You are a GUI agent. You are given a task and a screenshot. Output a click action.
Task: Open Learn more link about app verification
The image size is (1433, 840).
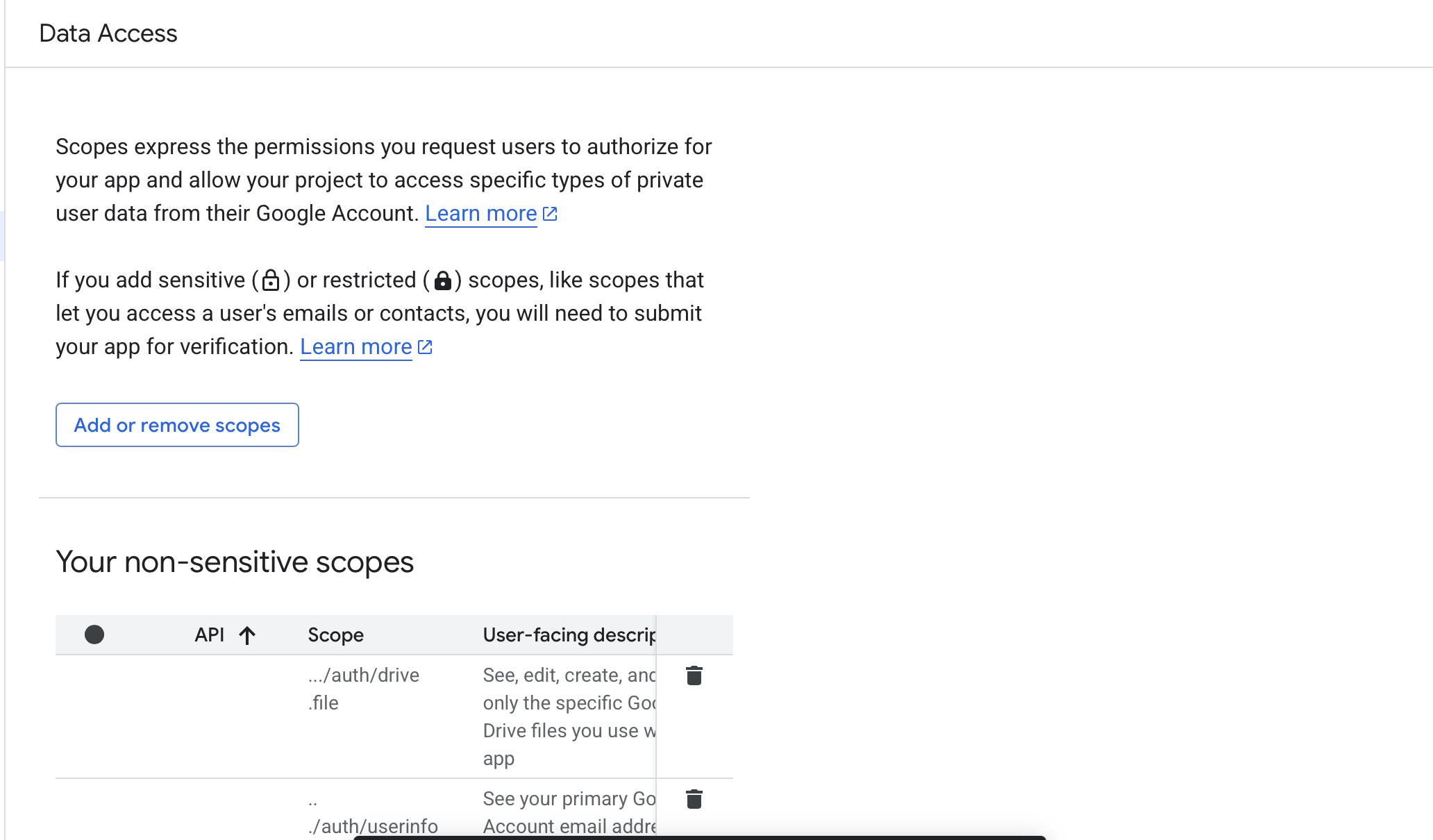pos(355,346)
